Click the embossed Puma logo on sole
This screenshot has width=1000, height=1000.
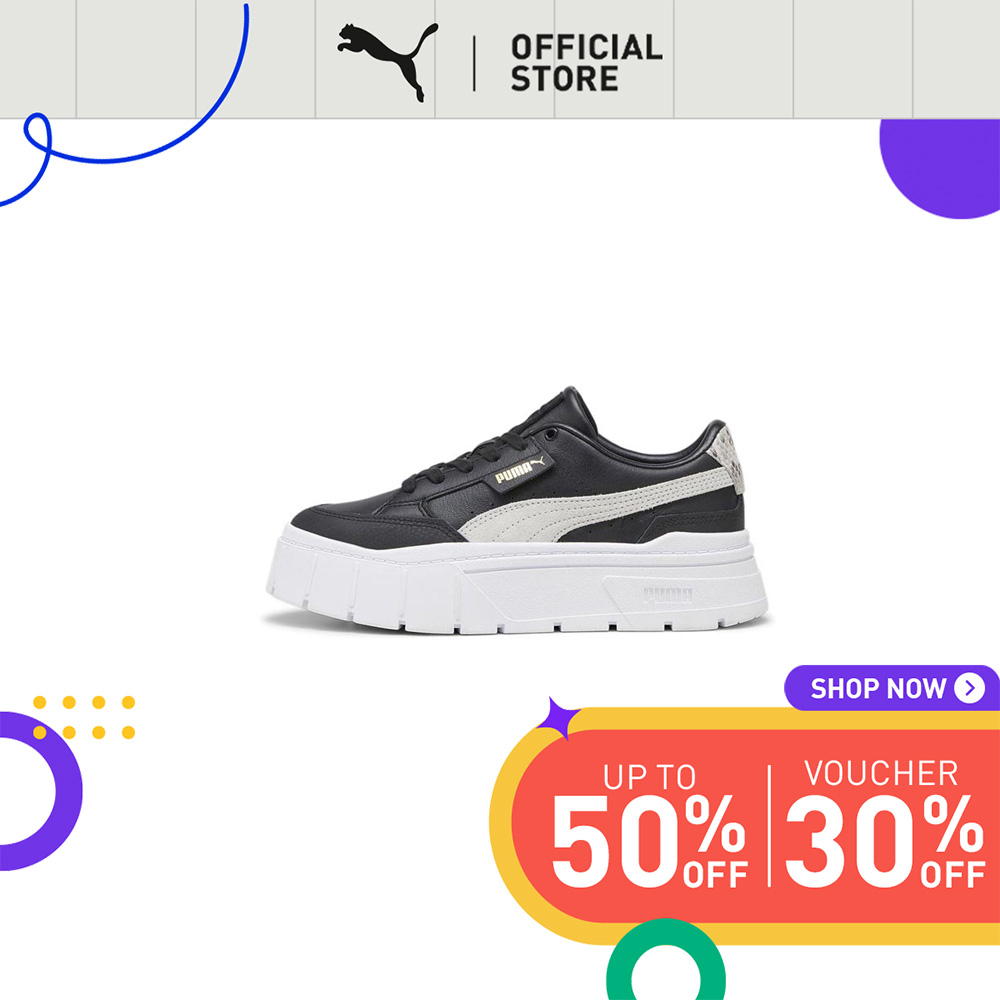click(667, 596)
